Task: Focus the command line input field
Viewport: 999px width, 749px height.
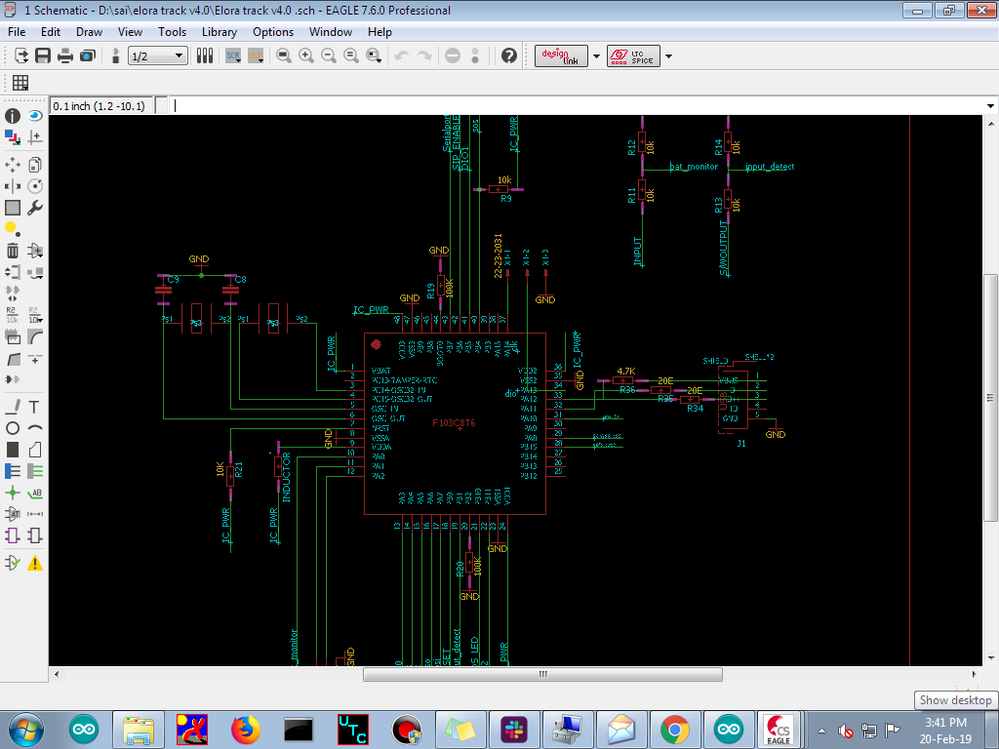Action: [577, 106]
